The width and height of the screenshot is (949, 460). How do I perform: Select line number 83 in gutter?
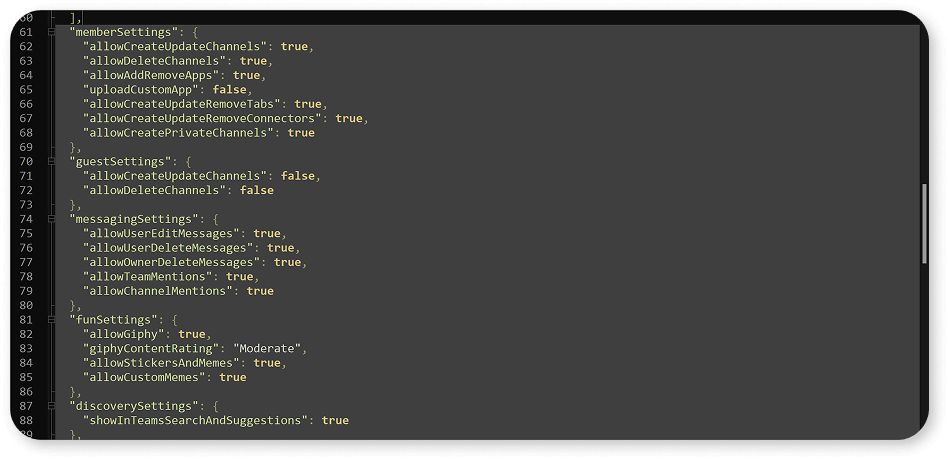[x=26, y=349]
